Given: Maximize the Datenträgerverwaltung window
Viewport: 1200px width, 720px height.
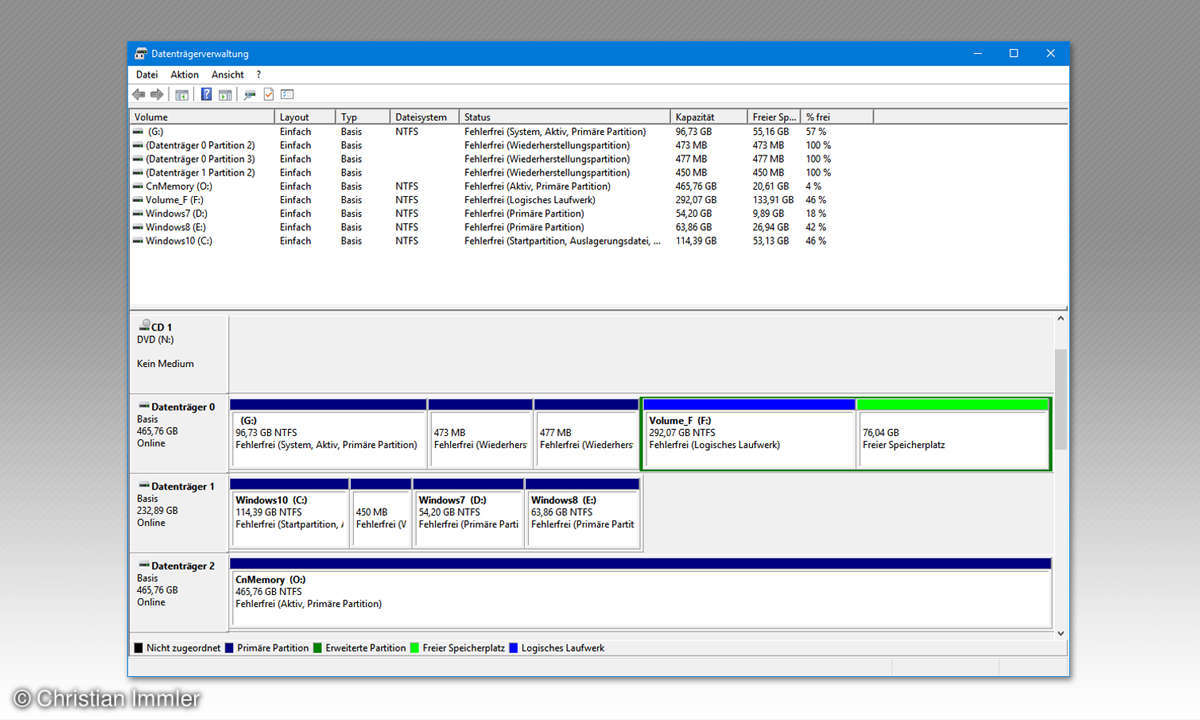Looking at the screenshot, I should pos(1013,54).
